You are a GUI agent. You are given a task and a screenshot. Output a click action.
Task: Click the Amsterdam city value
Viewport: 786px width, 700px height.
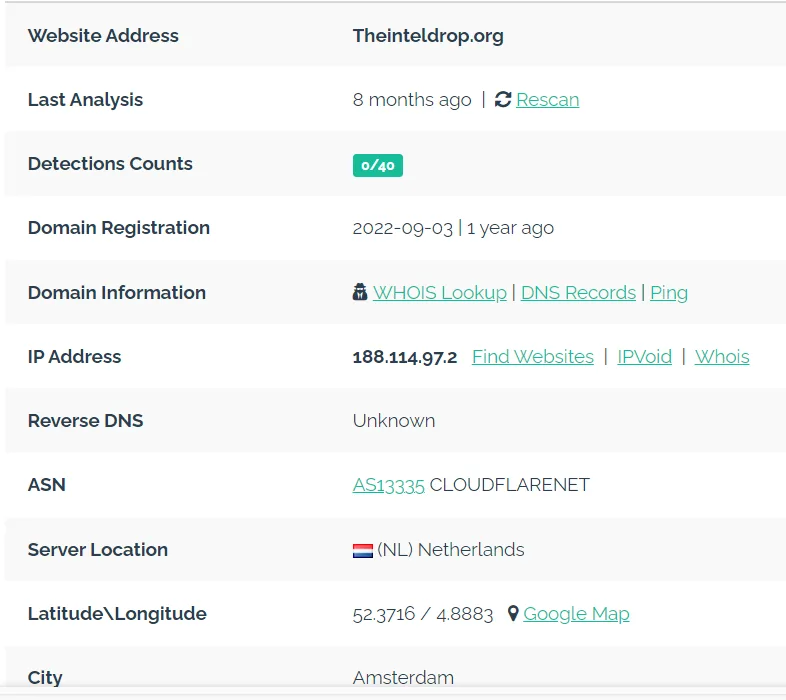(403, 678)
